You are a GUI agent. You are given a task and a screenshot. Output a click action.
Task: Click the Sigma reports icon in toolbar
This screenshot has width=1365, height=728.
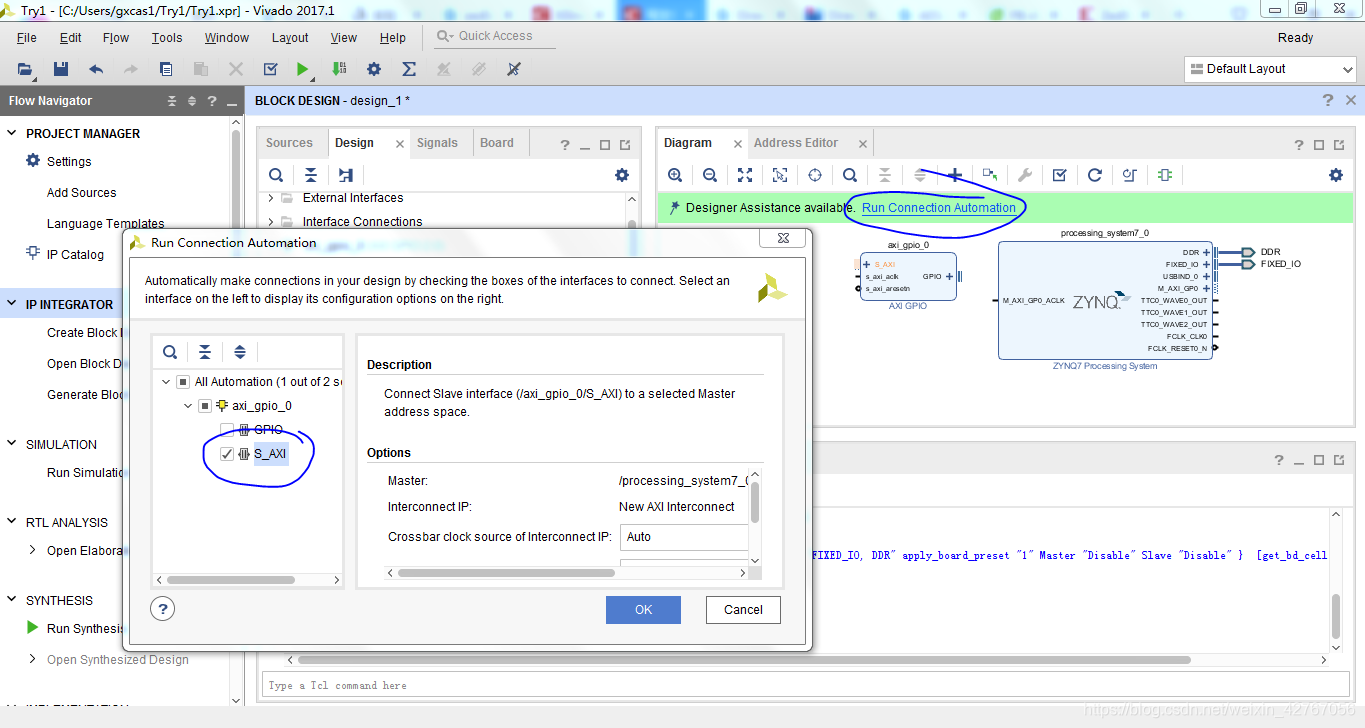409,69
